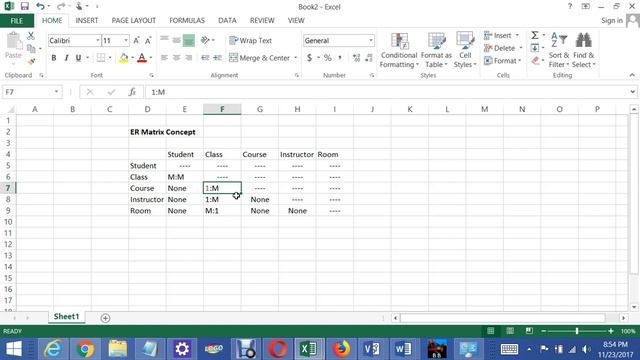
Task: Switch to the INSERT tab
Action: (x=87, y=20)
